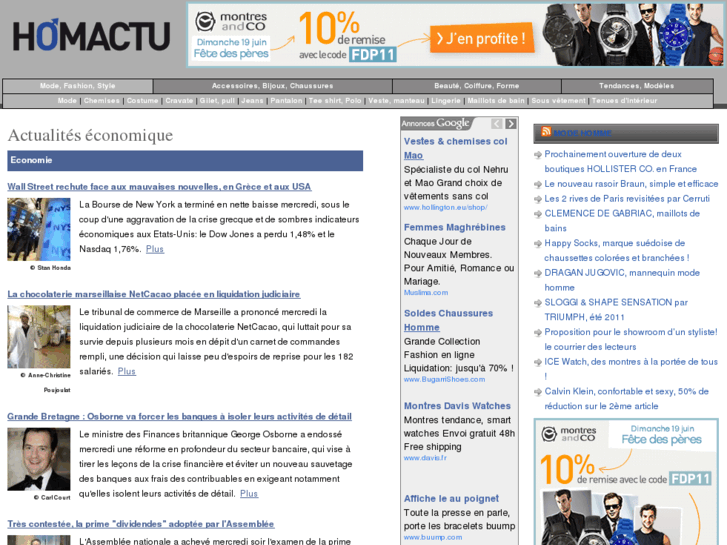Click Plus link after NetCacao summary

127,372
